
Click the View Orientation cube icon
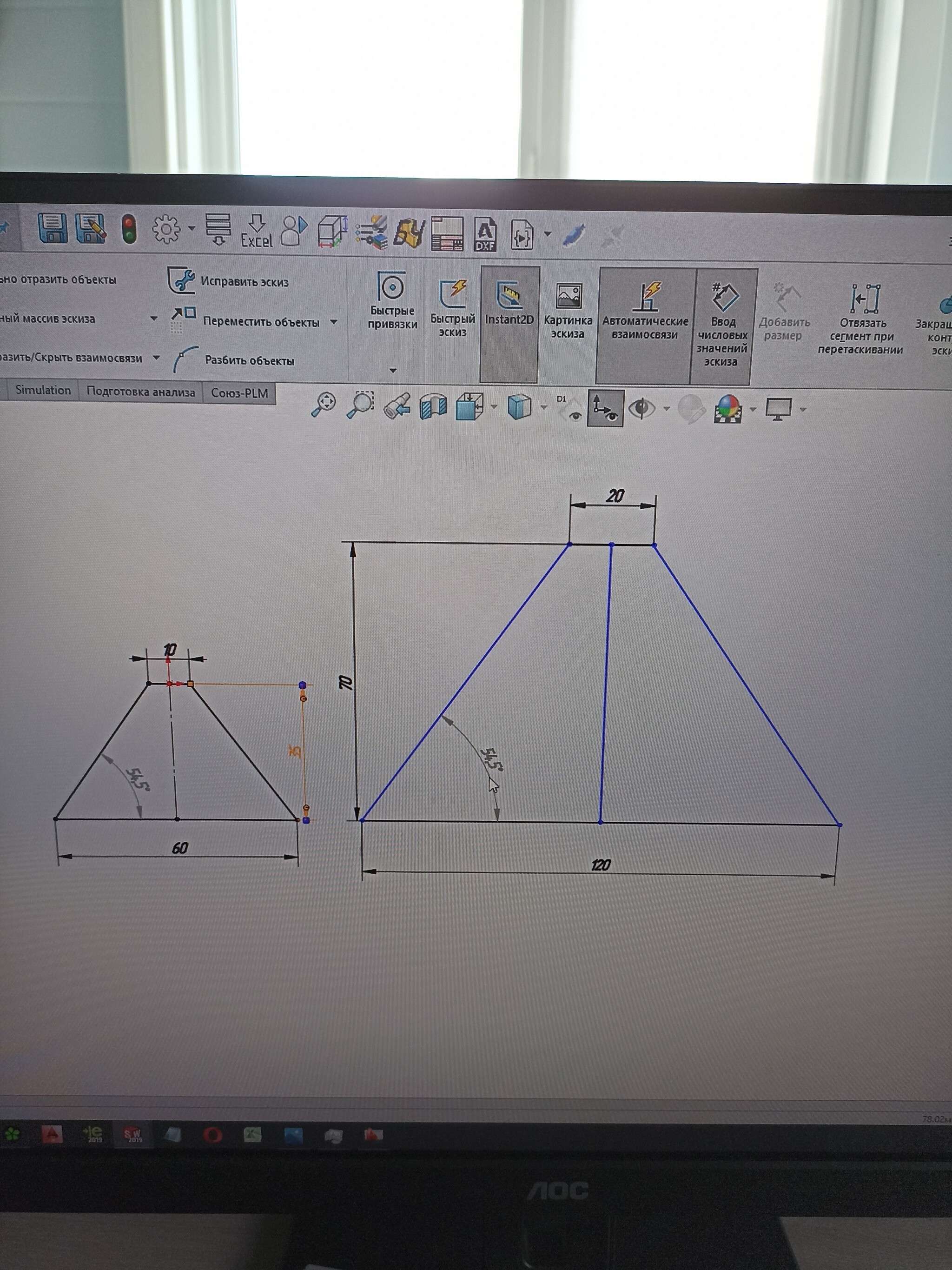(469, 406)
